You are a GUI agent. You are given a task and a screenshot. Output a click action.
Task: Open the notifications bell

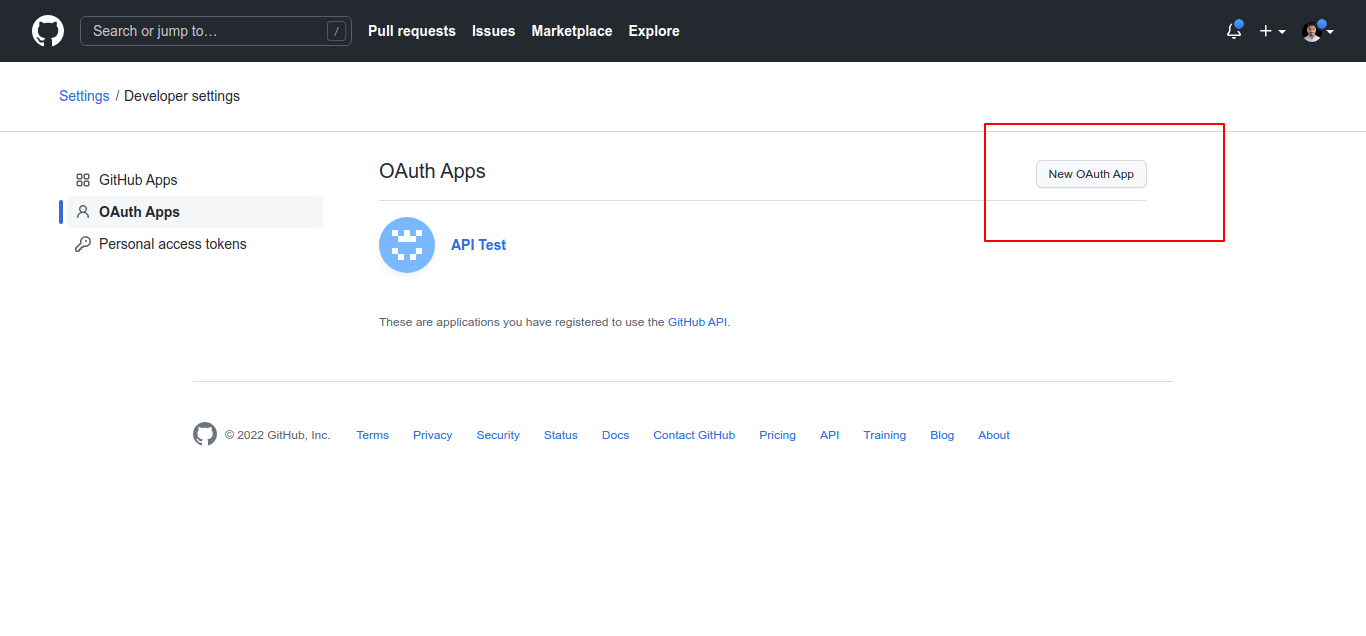[x=1234, y=31]
